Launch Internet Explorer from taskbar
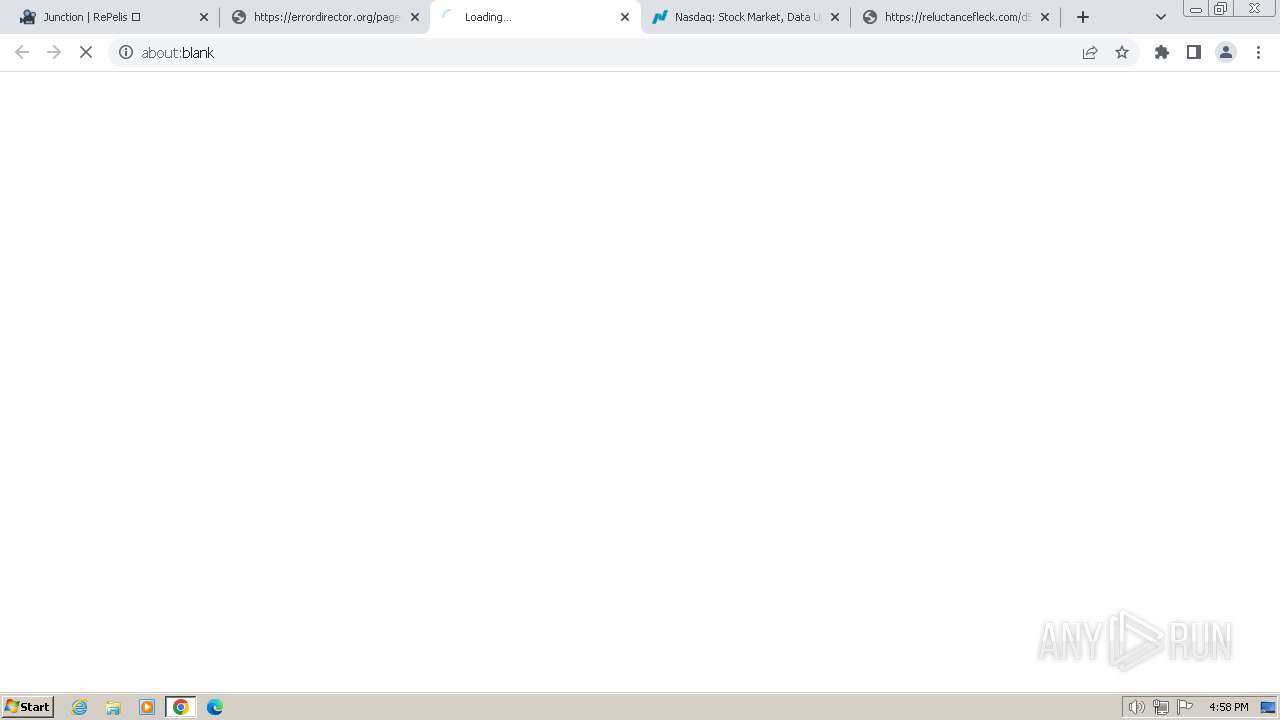Image resolution: width=1280 pixels, height=720 pixels. (80, 707)
